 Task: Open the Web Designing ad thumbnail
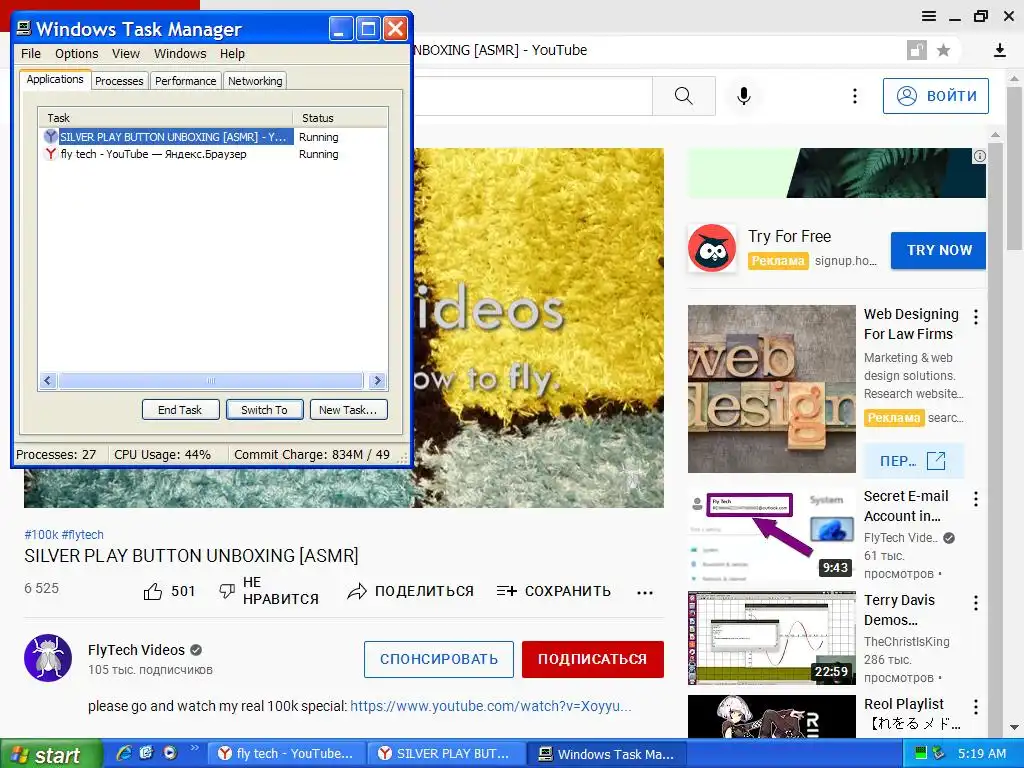pos(771,389)
